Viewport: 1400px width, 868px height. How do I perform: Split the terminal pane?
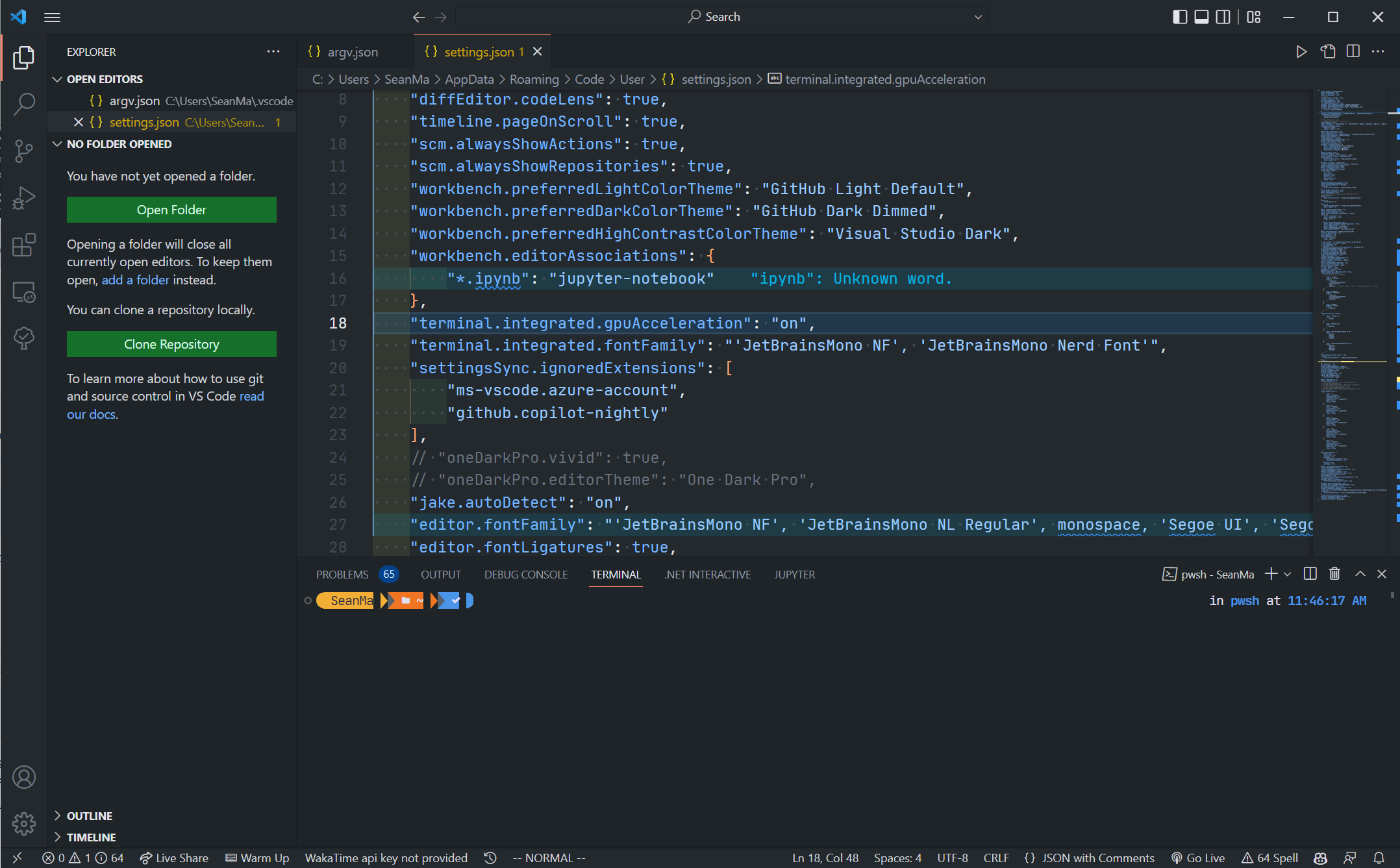click(x=1309, y=574)
